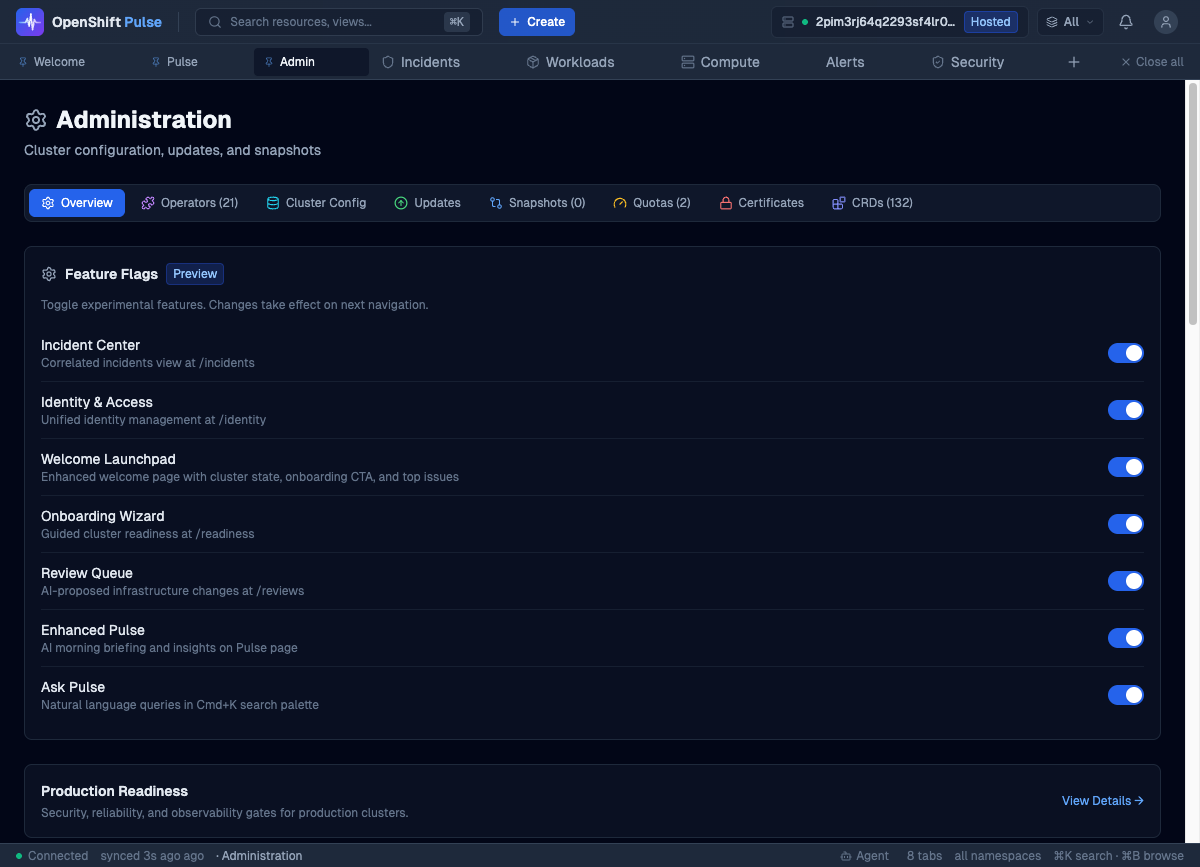The height and width of the screenshot is (867, 1200).
Task: Open the notifications bell
Action: [x=1126, y=22]
